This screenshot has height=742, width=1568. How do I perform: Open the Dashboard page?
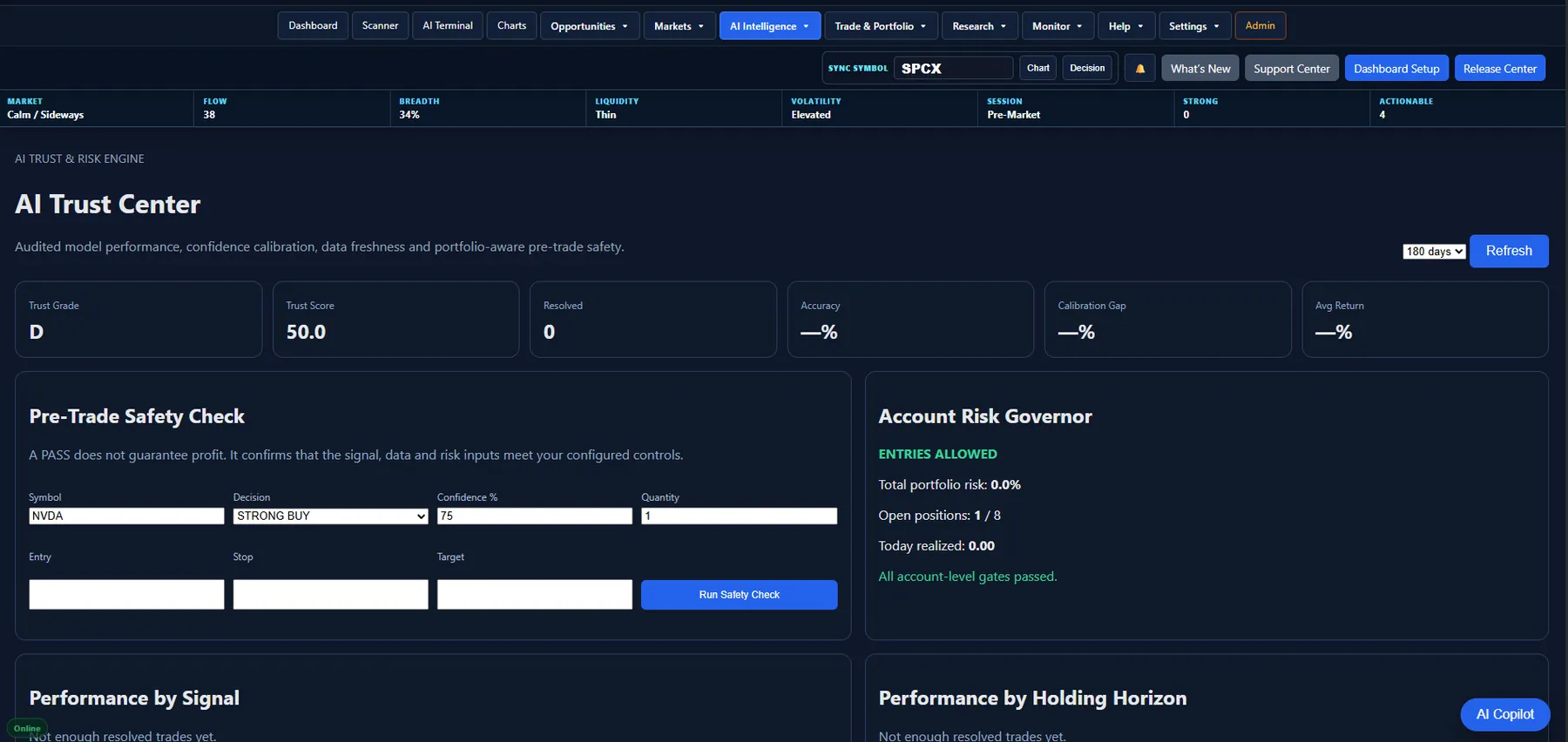[313, 25]
